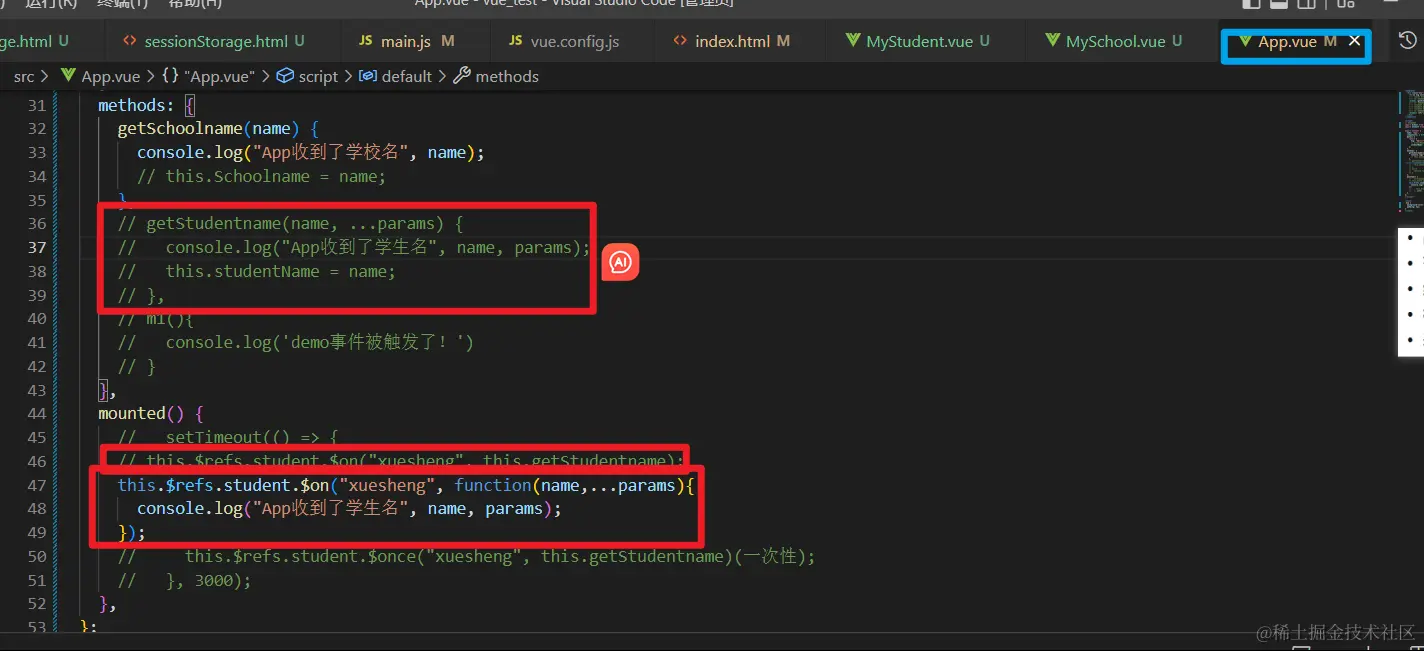Close the App.vue editor tab
Image resolution: width=1424 pixels, height=651 pixels.
click(x=1355, y=41)
